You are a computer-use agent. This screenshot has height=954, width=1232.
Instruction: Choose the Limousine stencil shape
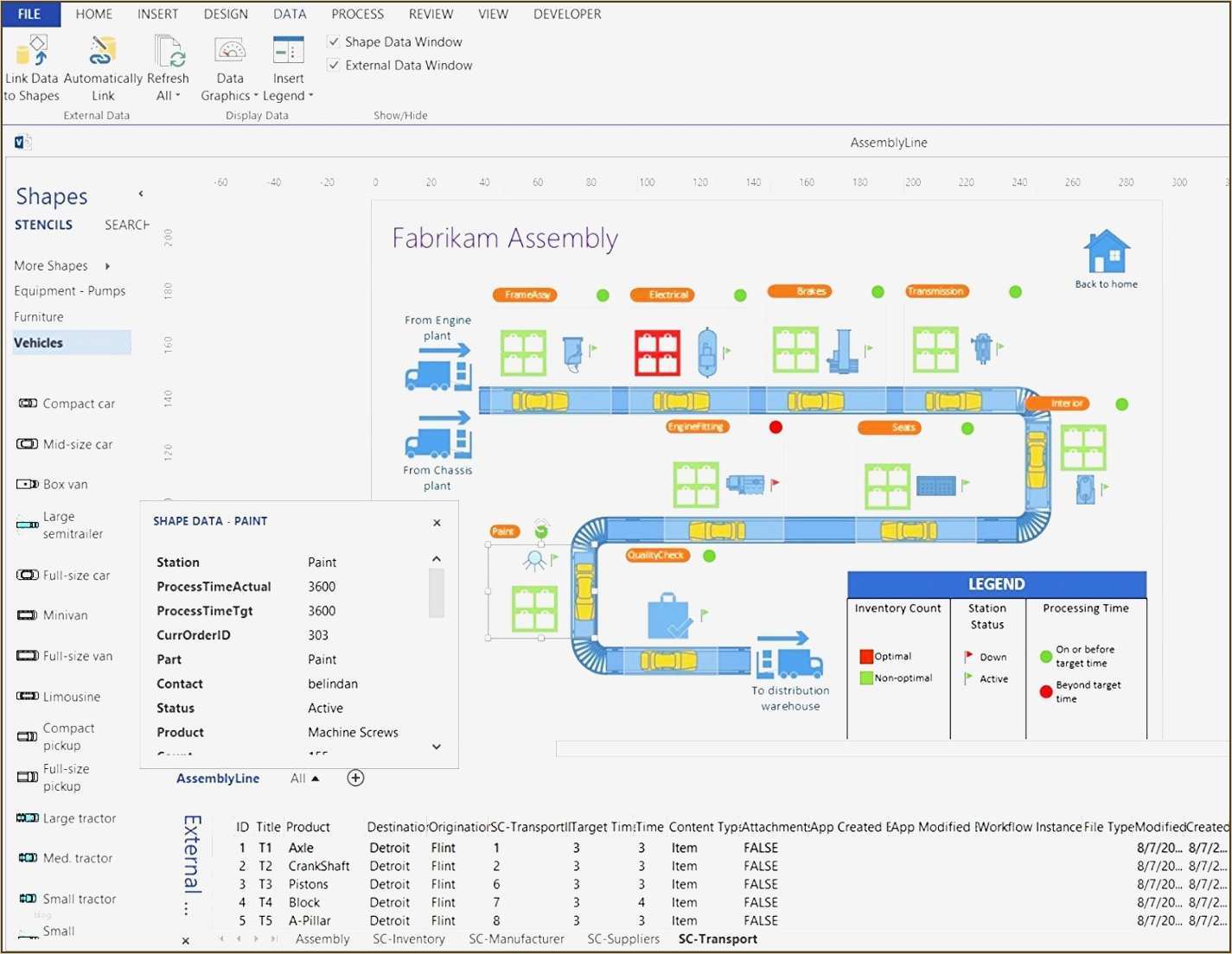point(28,696)
